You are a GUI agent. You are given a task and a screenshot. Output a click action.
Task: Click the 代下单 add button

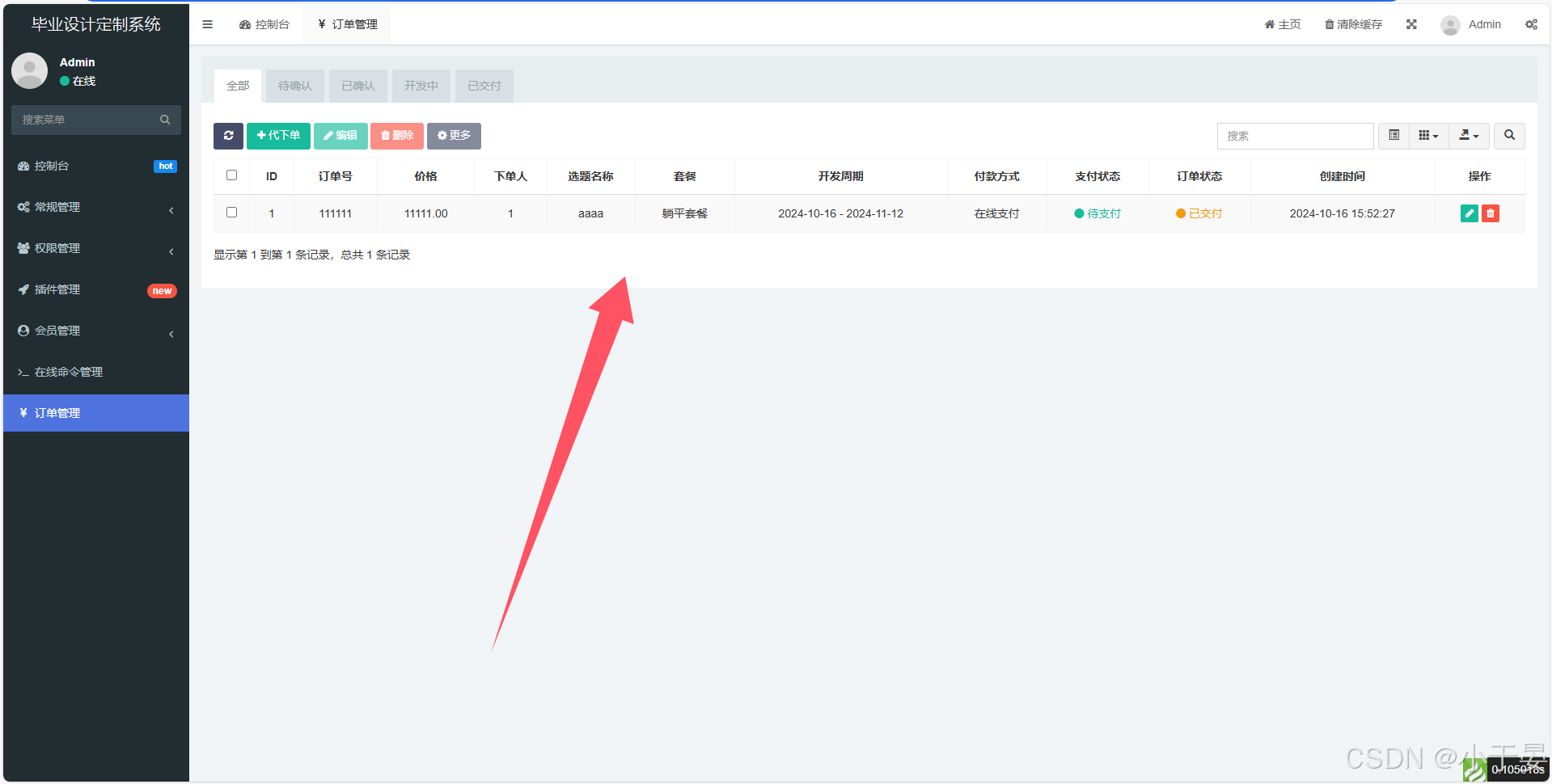pos(278,136)
